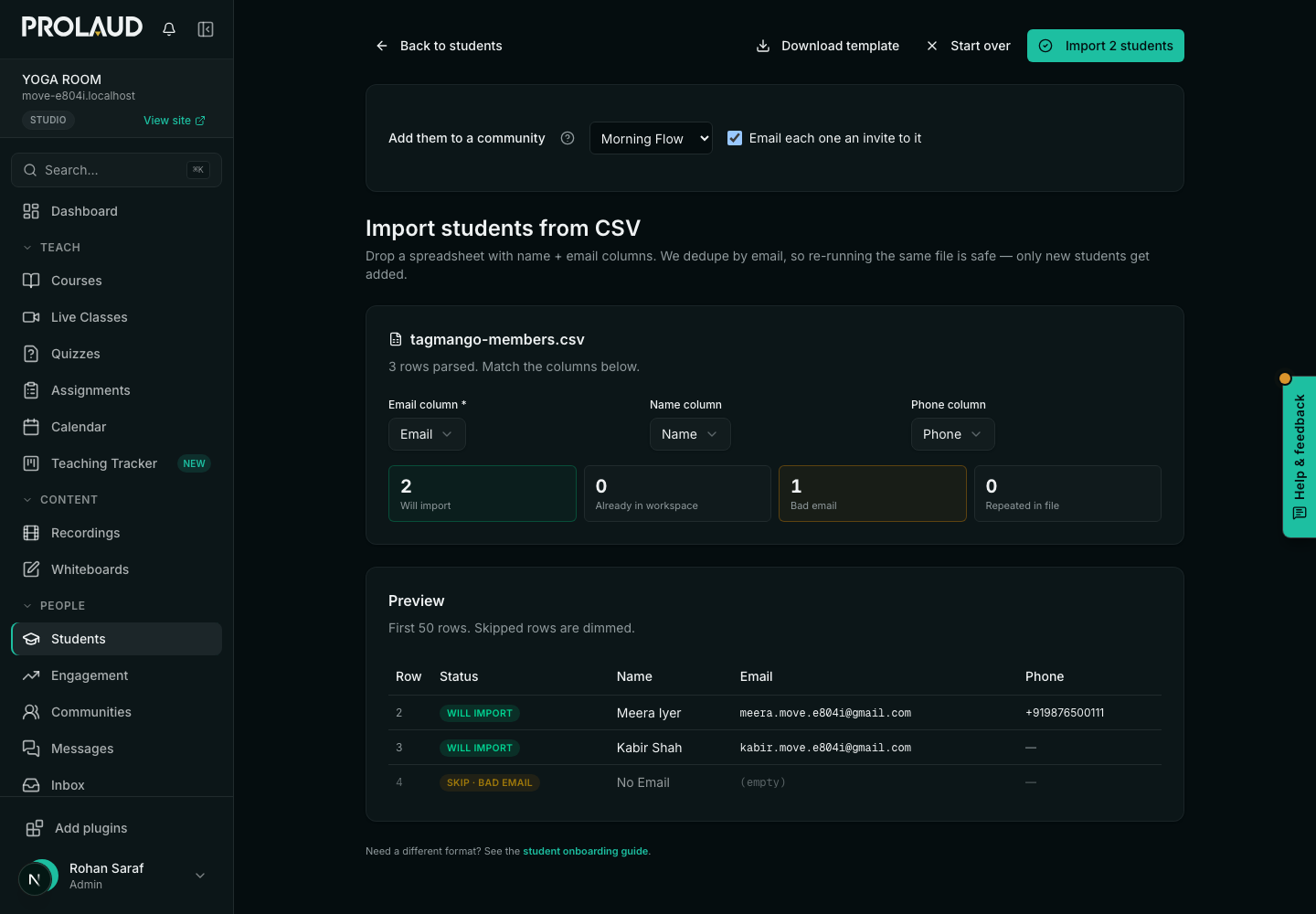Collapse the sidebar panel icon
The width and height of the screenshot is (1316, 914).
[x=206, y=29]
